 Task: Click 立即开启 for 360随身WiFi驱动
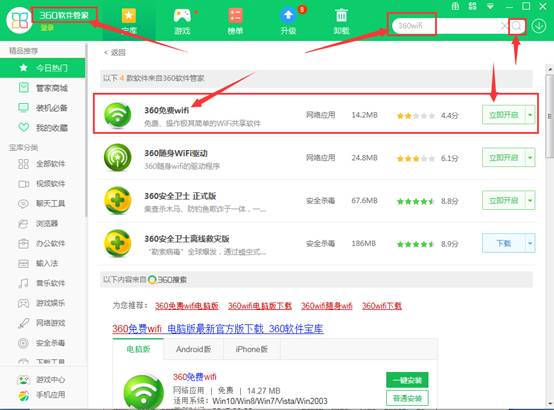tap(503, 158)
